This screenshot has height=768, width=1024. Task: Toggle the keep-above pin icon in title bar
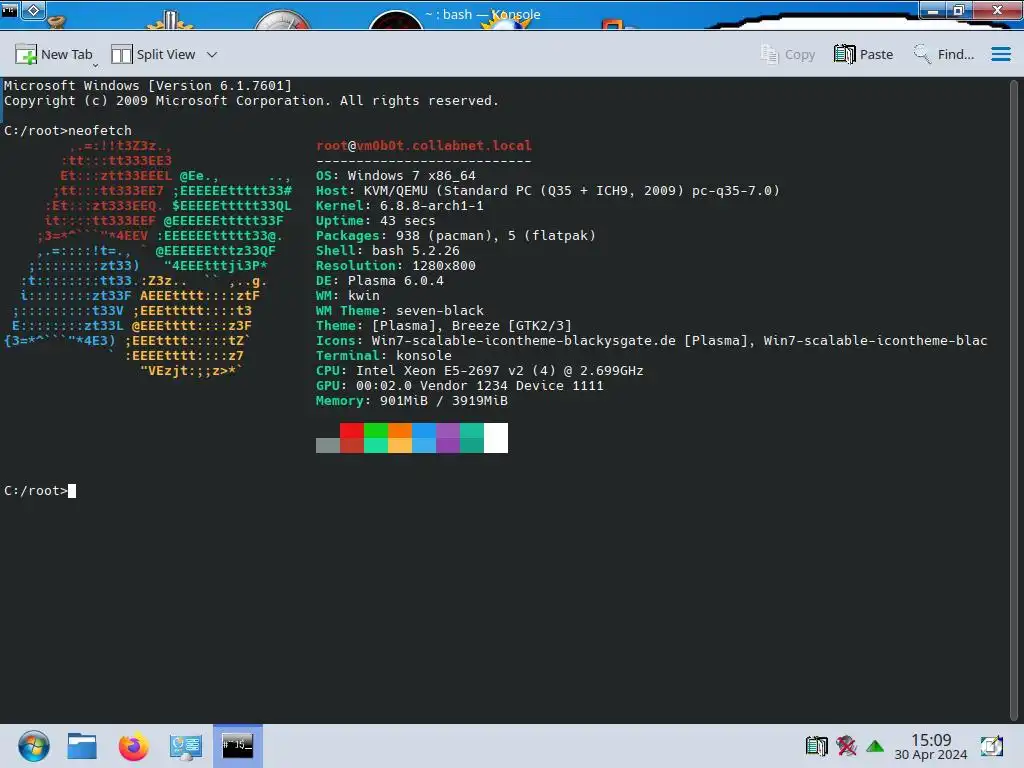point(34,10)
